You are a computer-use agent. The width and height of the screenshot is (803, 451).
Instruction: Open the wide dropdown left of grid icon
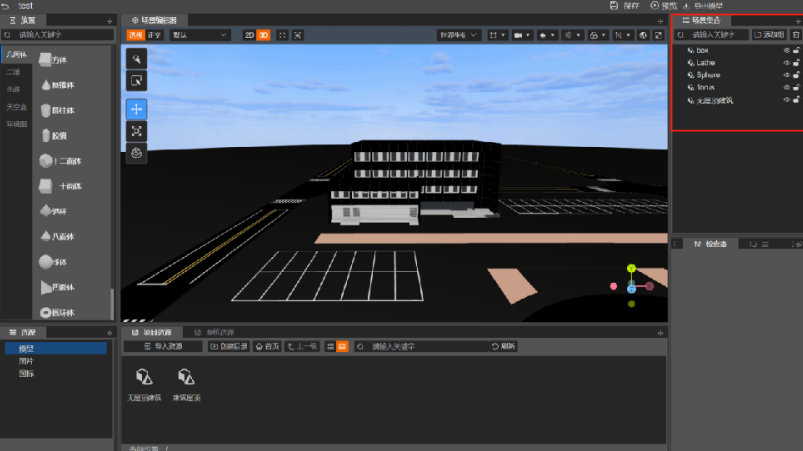pyautogui.click(x=458, y=35)
